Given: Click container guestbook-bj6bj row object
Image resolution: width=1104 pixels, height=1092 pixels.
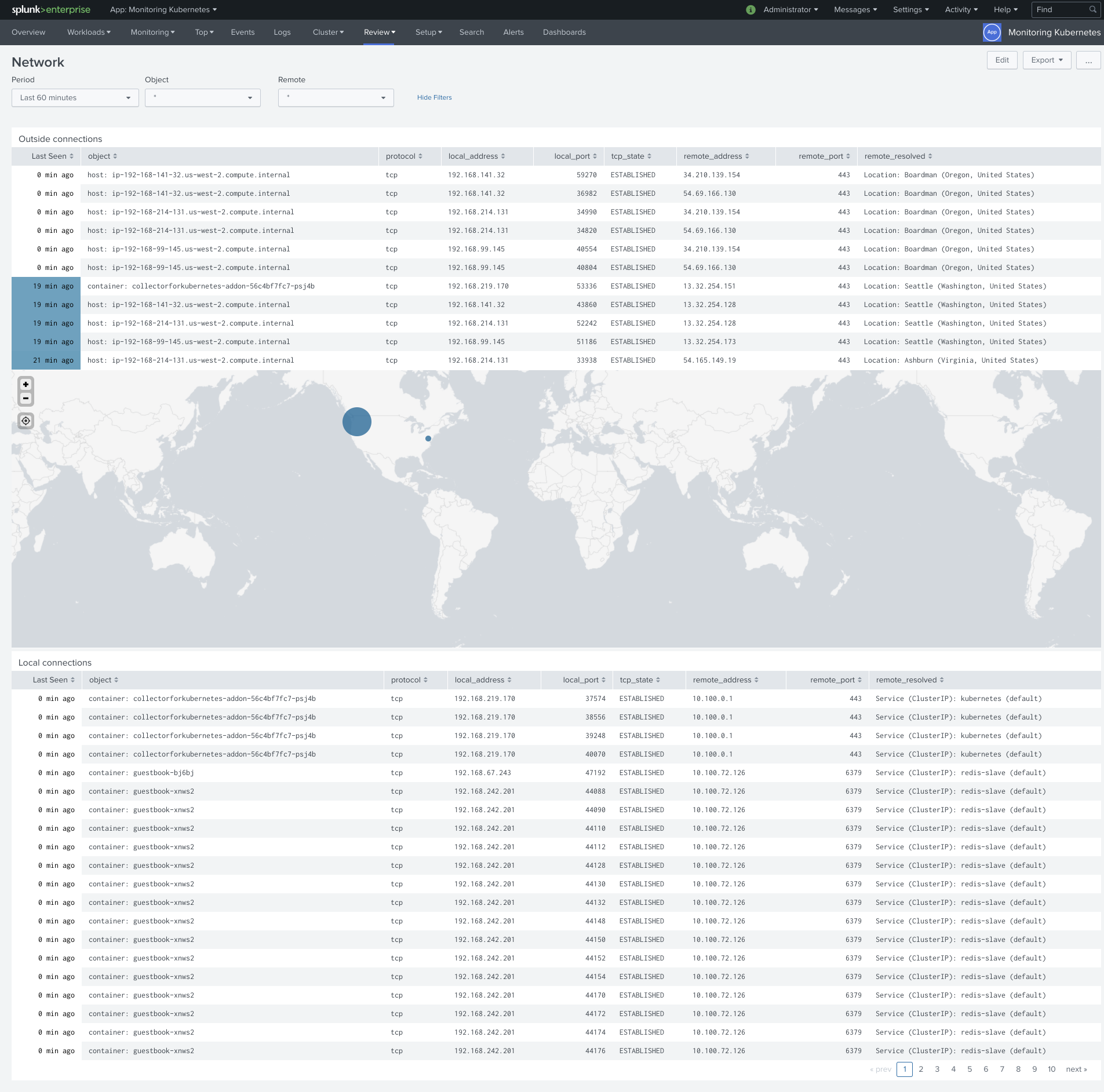Looking at the screenshot, I should pyautogui.click(x=141, y=773).
